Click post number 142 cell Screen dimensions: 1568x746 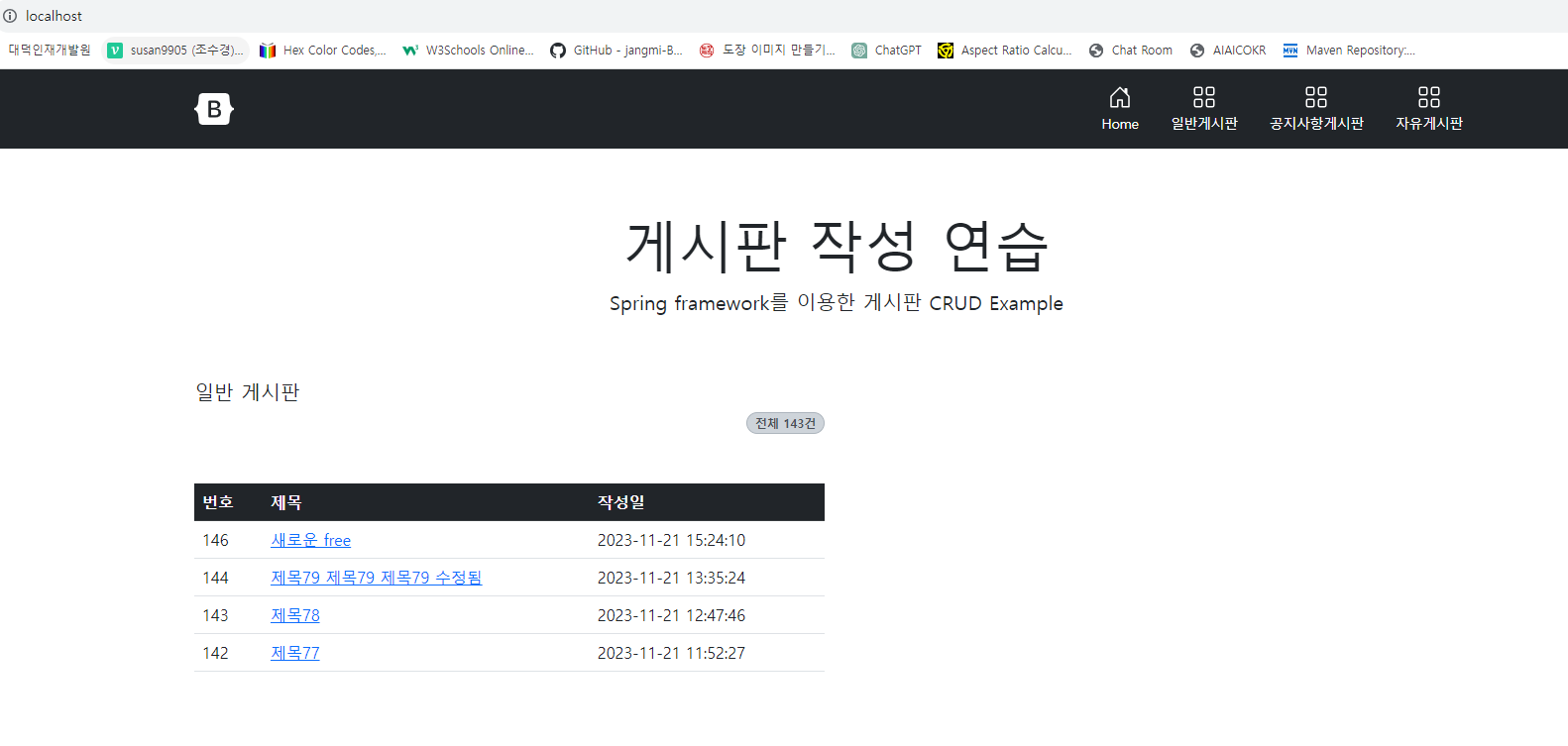click(215, 653)
